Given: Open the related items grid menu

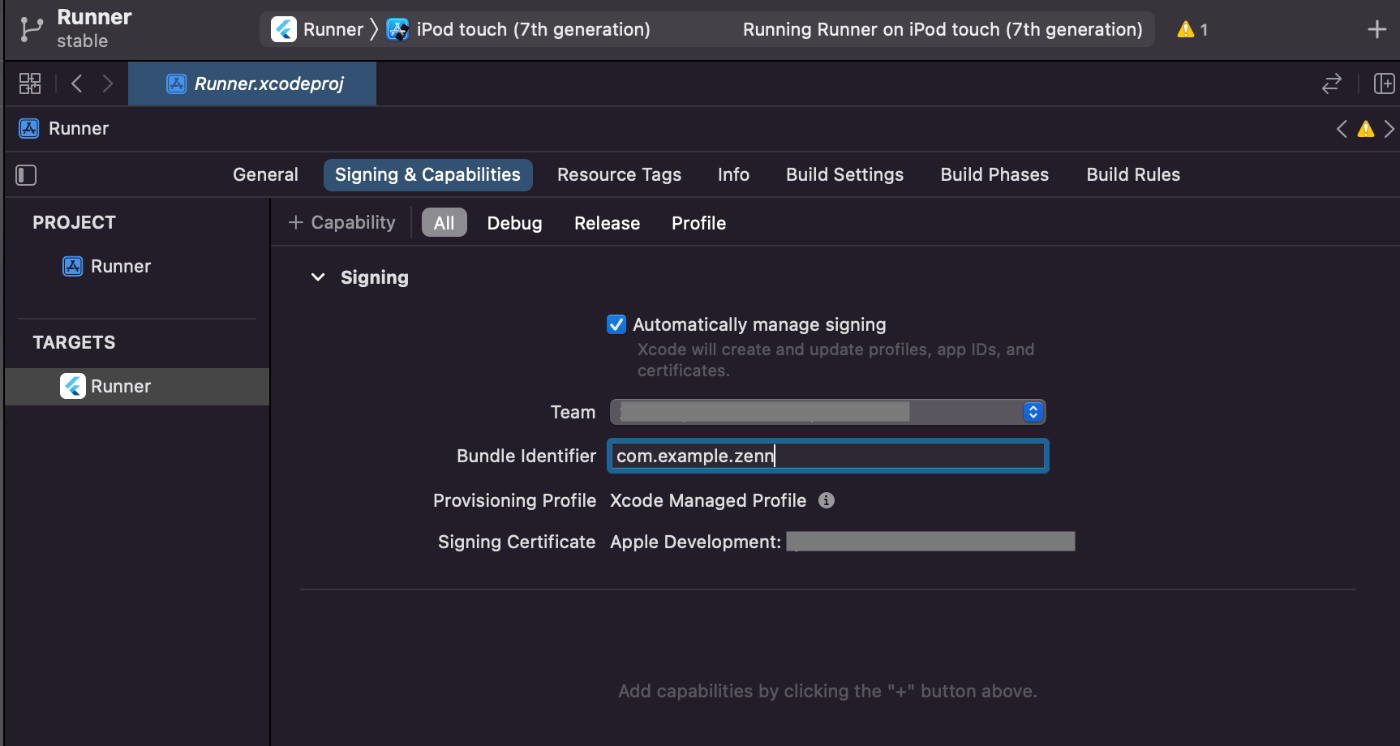Looking at the screenshot, I should pyautogui.click(x=30, y=84).
